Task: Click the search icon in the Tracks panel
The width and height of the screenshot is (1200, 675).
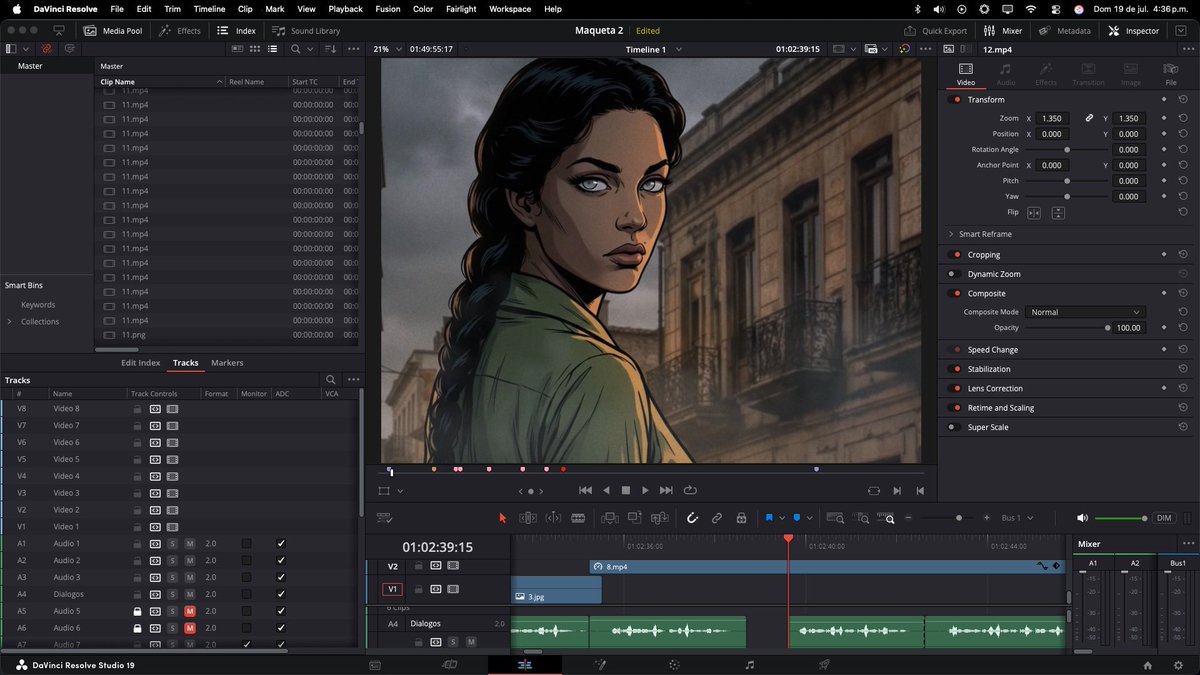Action: 331,380
